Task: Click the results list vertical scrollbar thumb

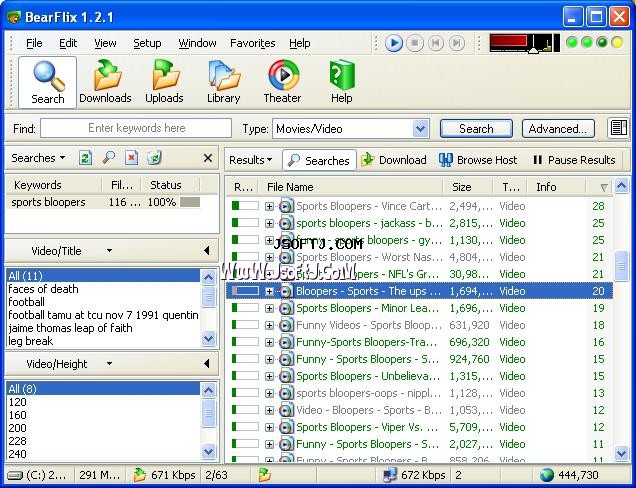Action: (x=621, y=266)
